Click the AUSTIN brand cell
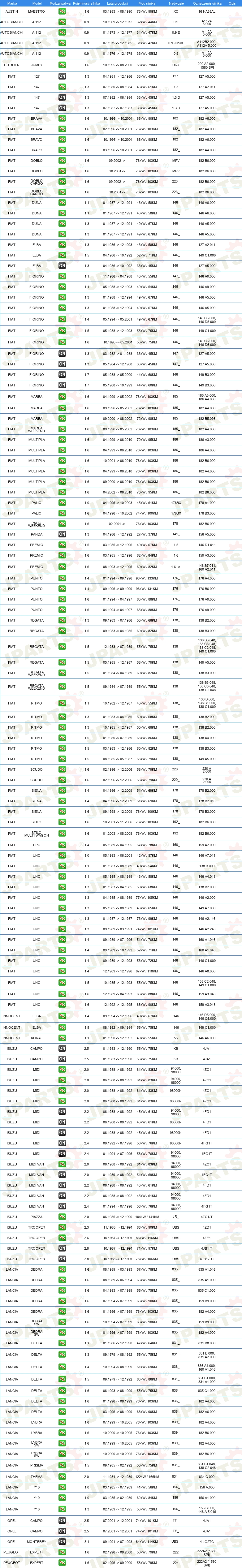The height and width of the screenshot is (1568, 242). click(11, 11)
